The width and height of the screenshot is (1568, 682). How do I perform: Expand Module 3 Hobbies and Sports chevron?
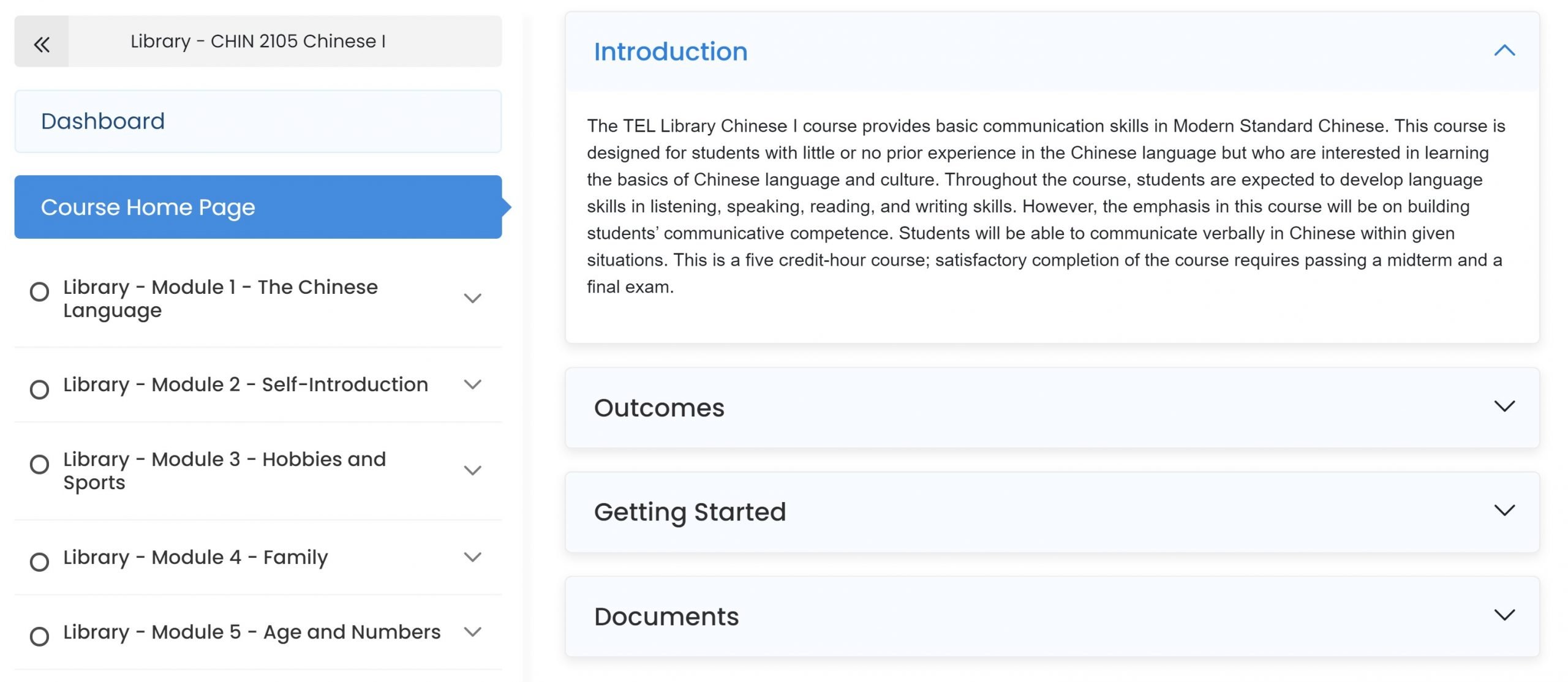pyautogui.click(x=472, y=470)
